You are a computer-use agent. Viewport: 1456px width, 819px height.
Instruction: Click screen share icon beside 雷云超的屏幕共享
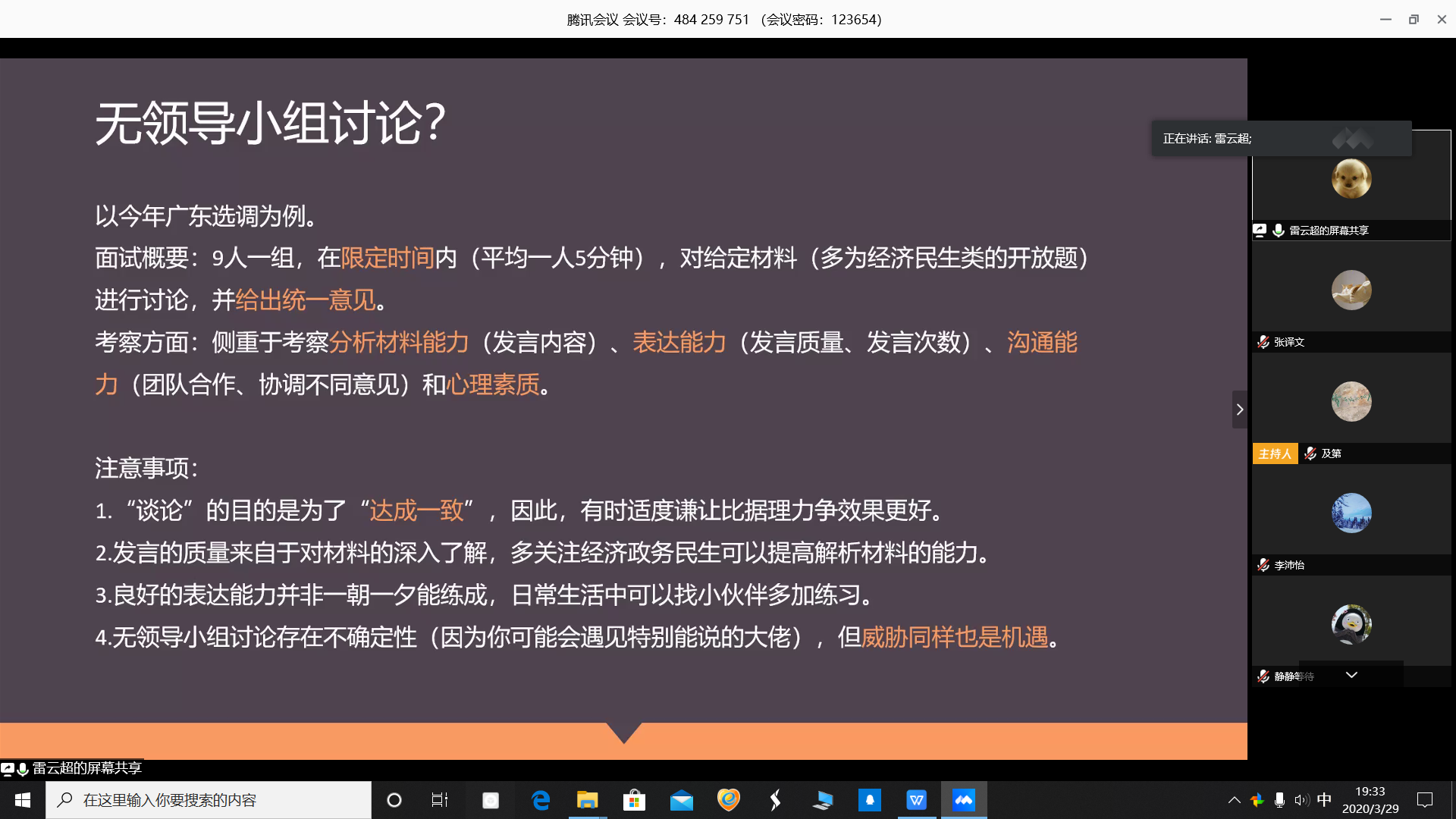point(1260,231)
